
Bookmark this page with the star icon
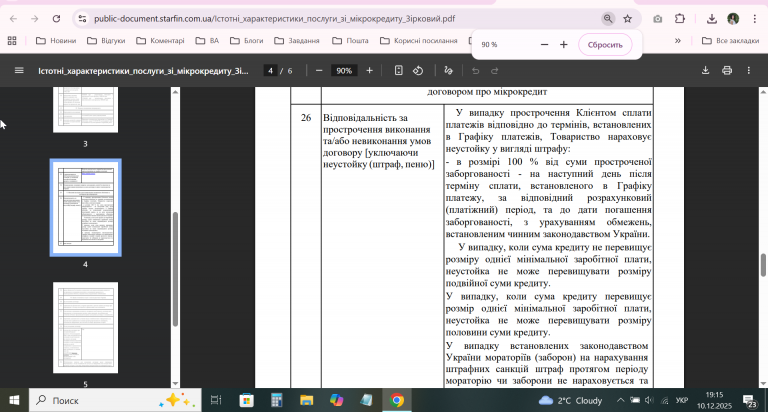(x=627, y=18)
